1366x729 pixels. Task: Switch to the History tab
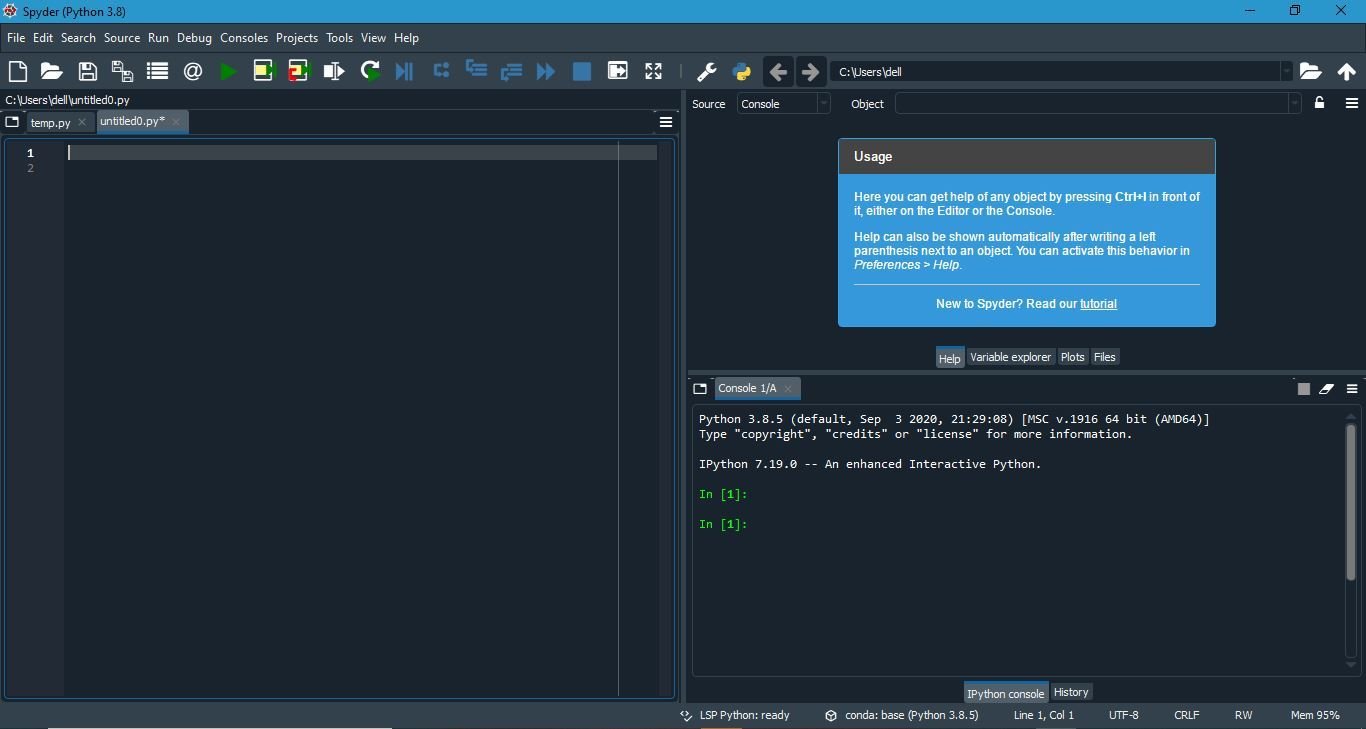(1071, 692)
